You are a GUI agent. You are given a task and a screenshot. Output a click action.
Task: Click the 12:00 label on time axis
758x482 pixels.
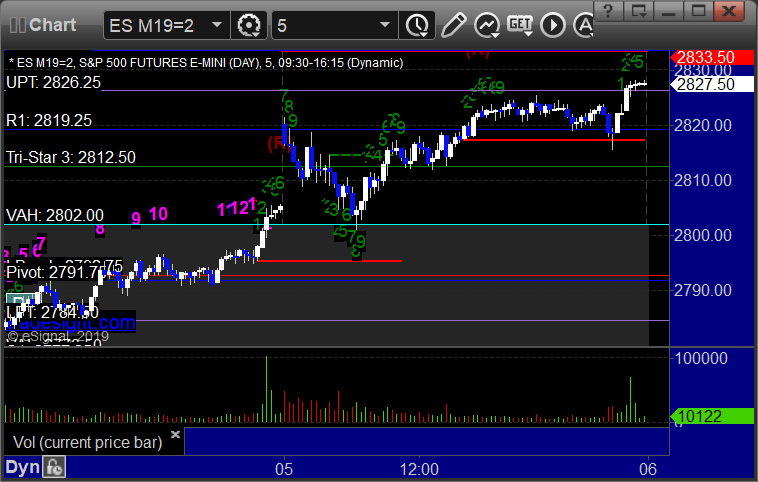pyautogui.click(x=419, y=469)
